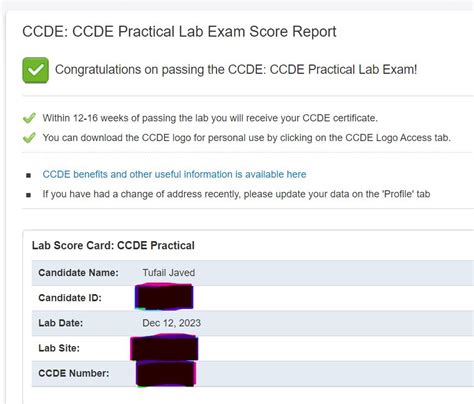Click the redacted Lab Site block

click(x=164, y=348)
